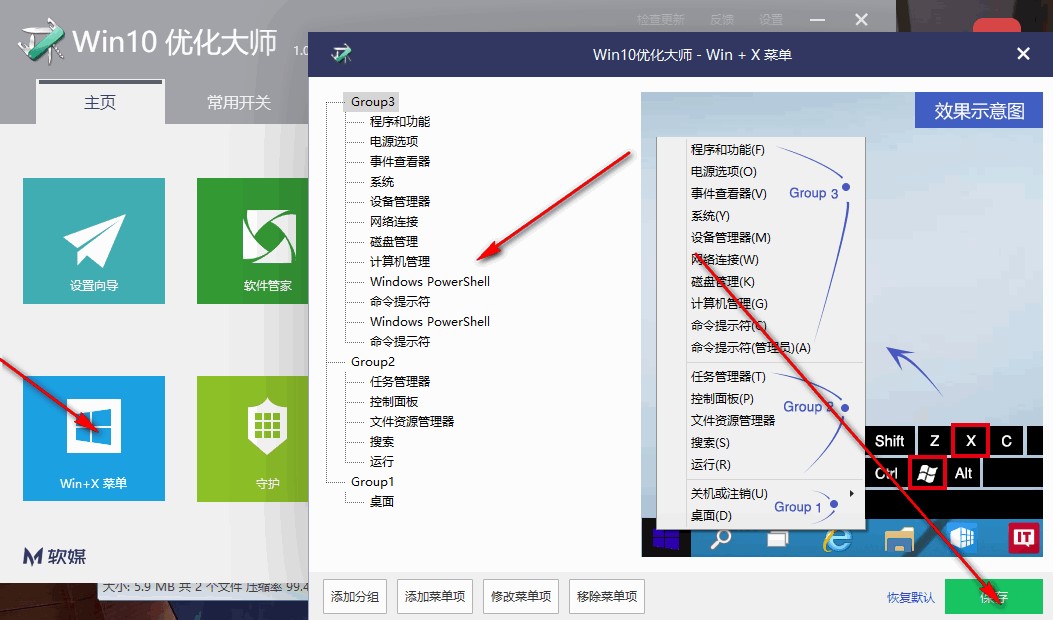
Task: Click the X key in the preview keyboard
Action: pyautogui.click(x=970, y=441)
